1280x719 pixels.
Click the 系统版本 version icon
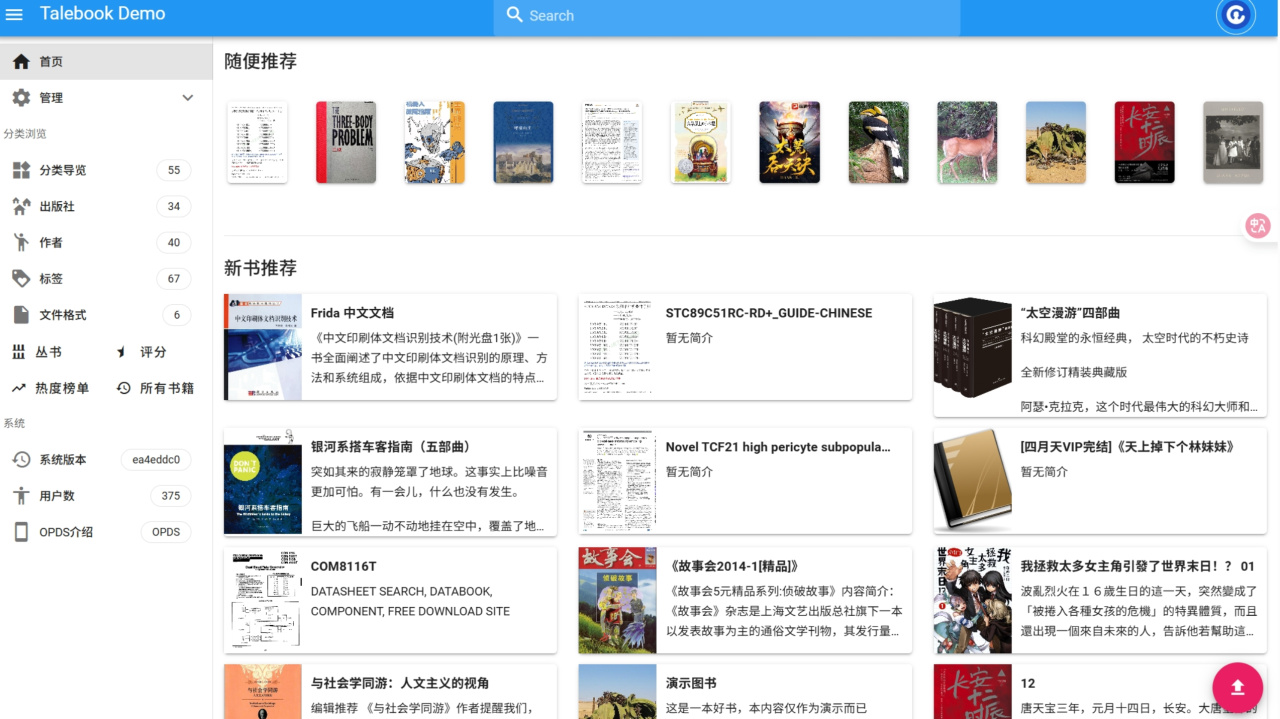[21, 460]
